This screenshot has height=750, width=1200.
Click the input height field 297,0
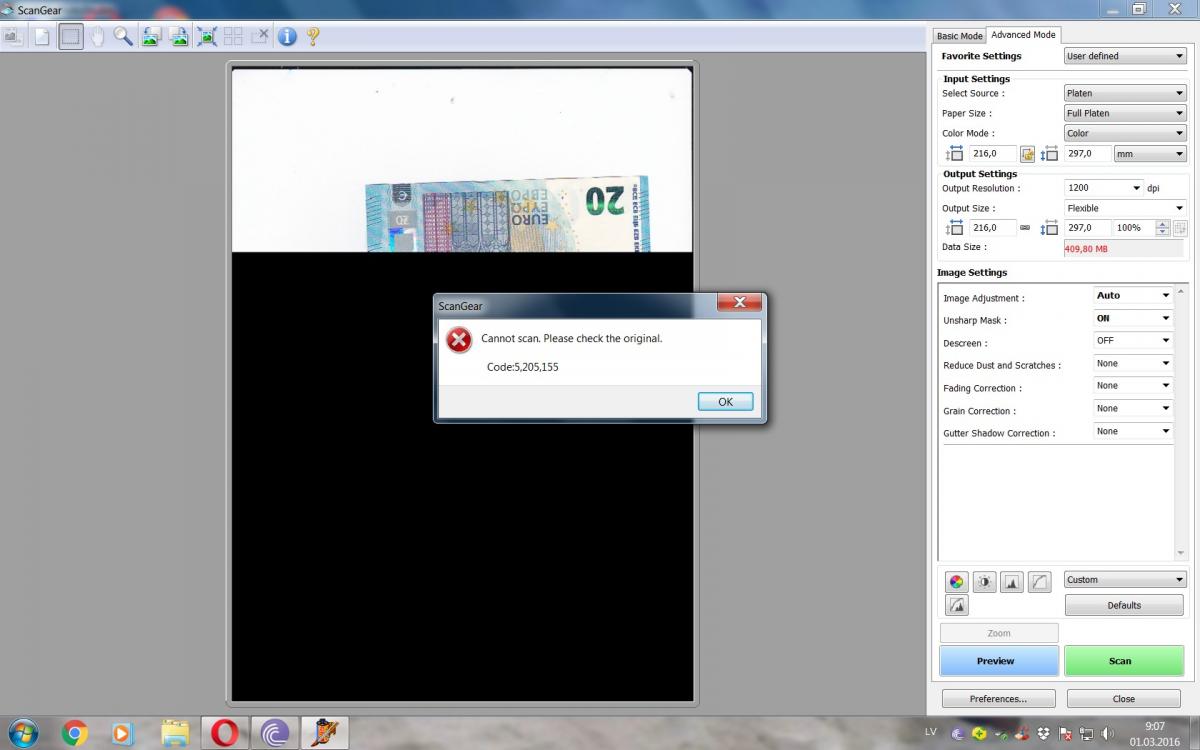pos(1087,154)
